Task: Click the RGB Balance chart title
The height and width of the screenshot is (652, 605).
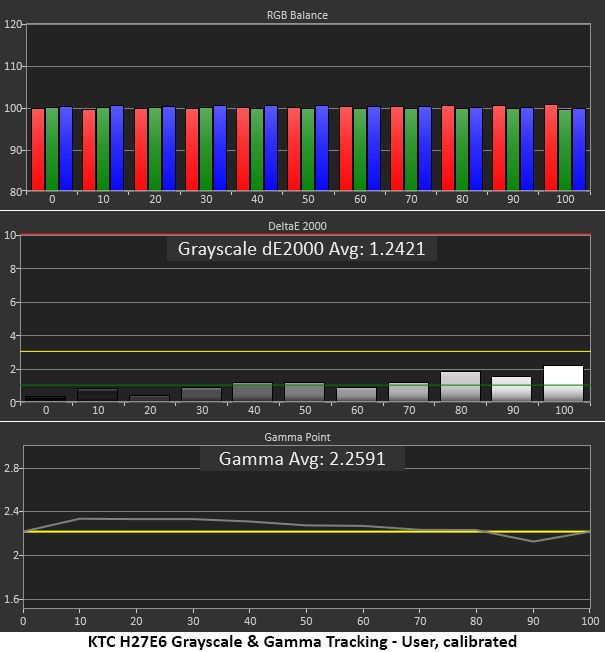Action: [x=297, y=15]
